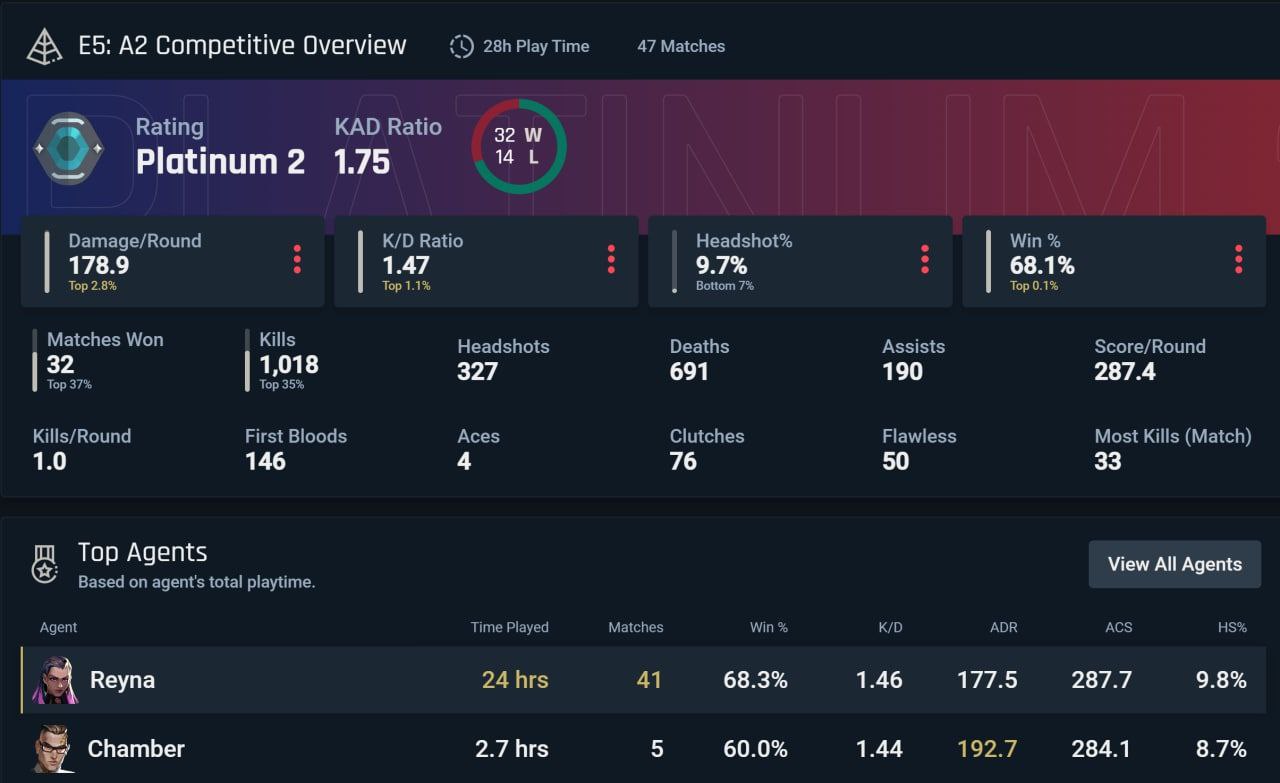Click the Win % column header
The height and width of the screenshot is (783, 1280).
769,627
